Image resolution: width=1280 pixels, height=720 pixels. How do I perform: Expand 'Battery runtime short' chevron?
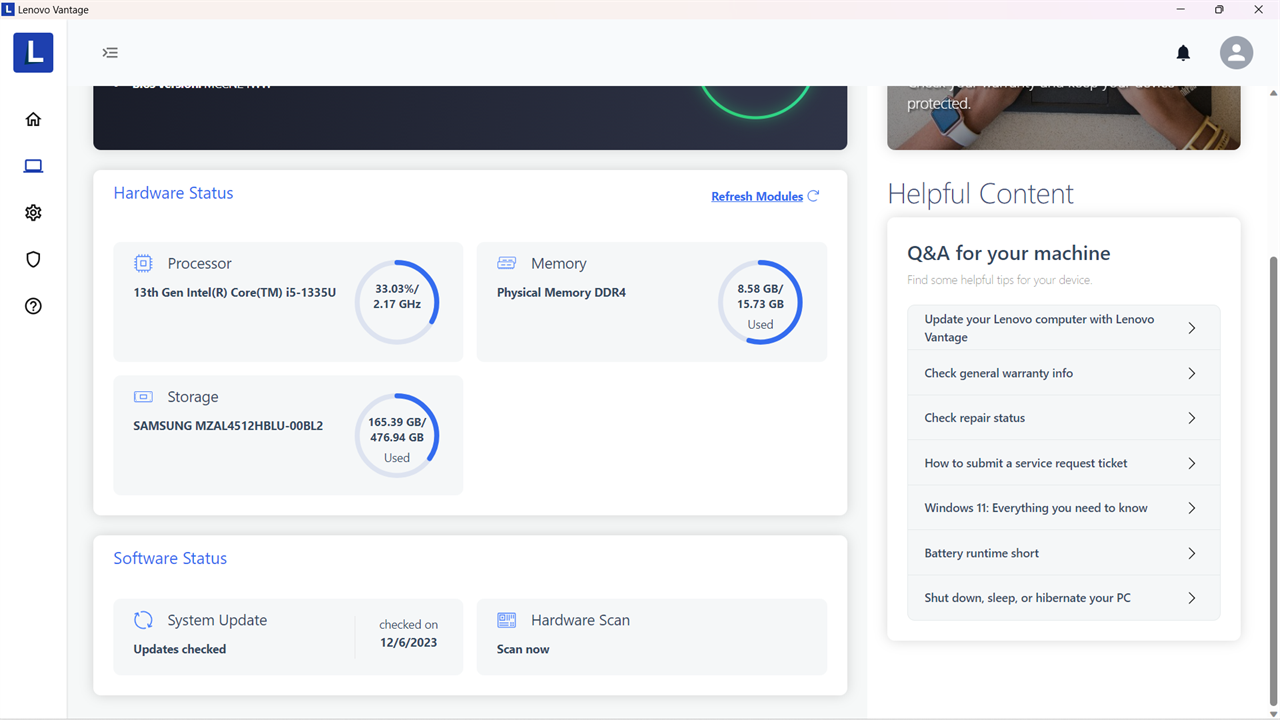click(x=1191, y=553)
